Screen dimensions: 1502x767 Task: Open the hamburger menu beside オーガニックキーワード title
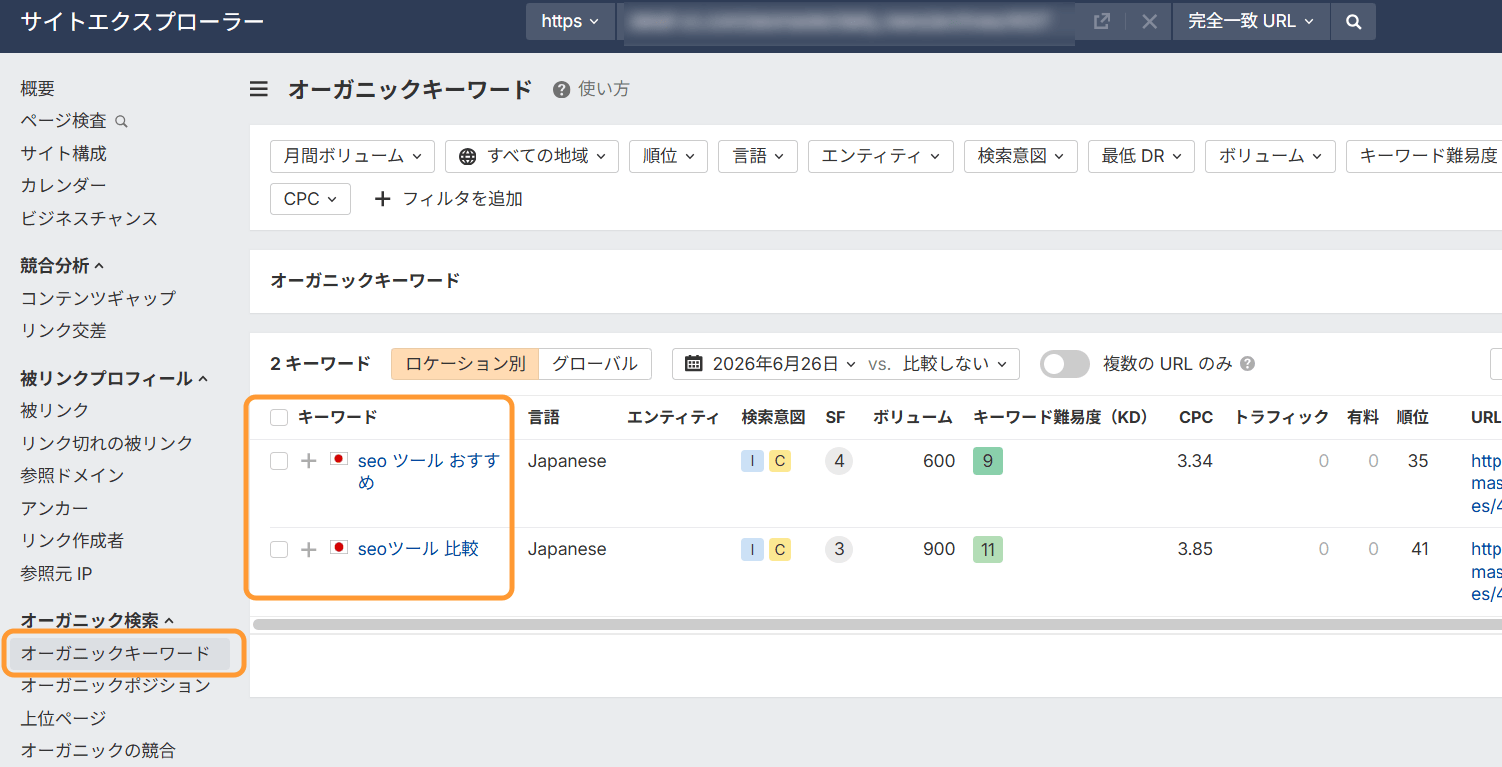click(259, 89)
